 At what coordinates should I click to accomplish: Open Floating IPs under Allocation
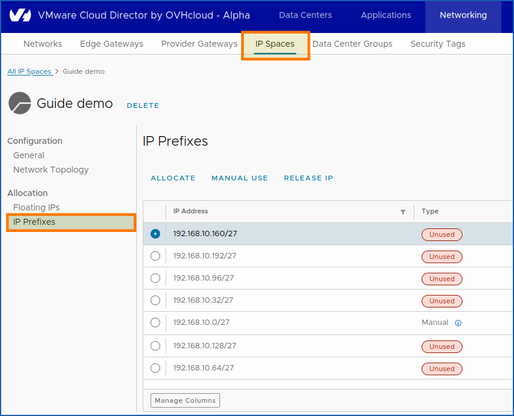pos(36,207)
